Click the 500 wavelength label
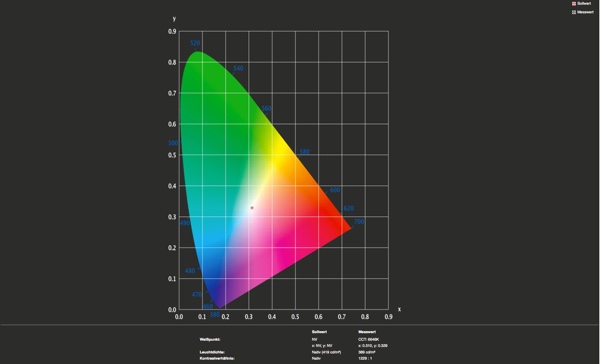600x364 pixels. coord(173,143)
